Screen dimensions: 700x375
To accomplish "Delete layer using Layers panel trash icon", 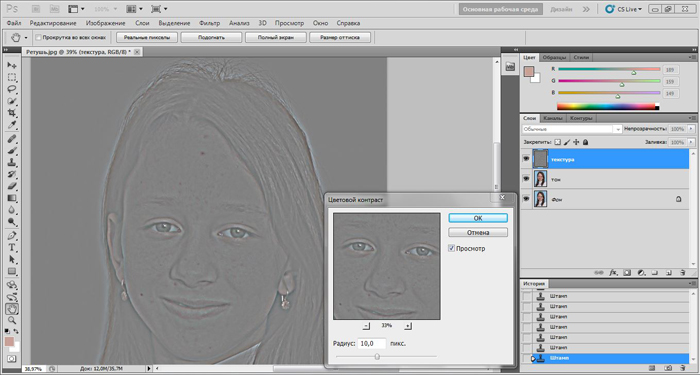I will coord(683,272).
